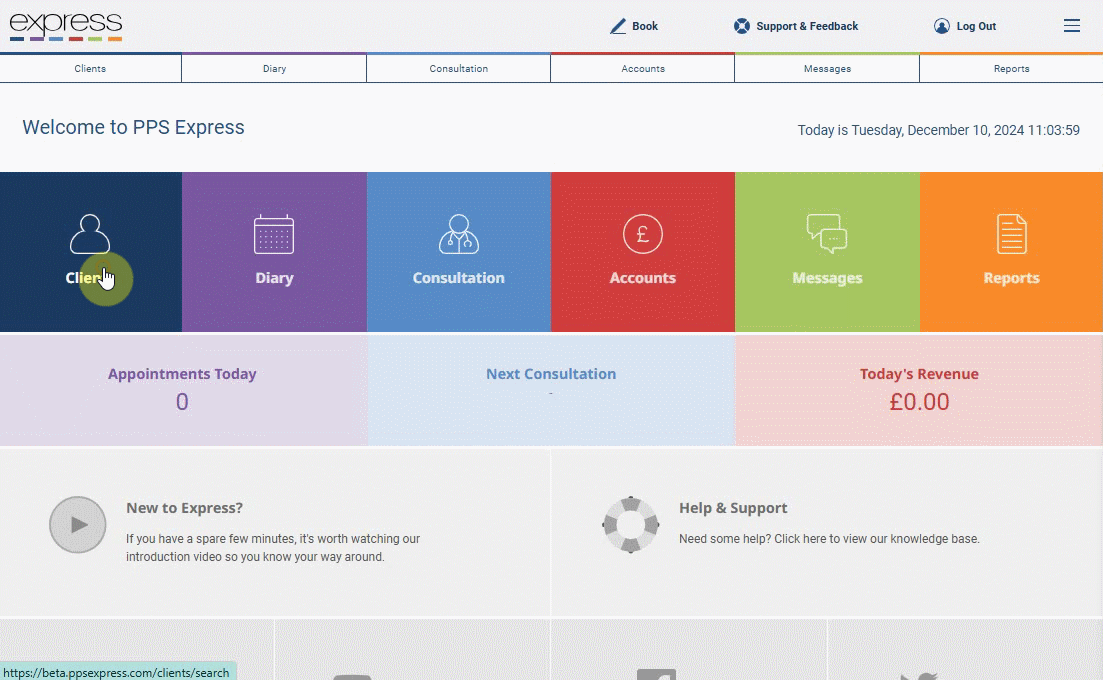Click the Help & Support lifebuoy icon
1103x680 pixels.
630,525
